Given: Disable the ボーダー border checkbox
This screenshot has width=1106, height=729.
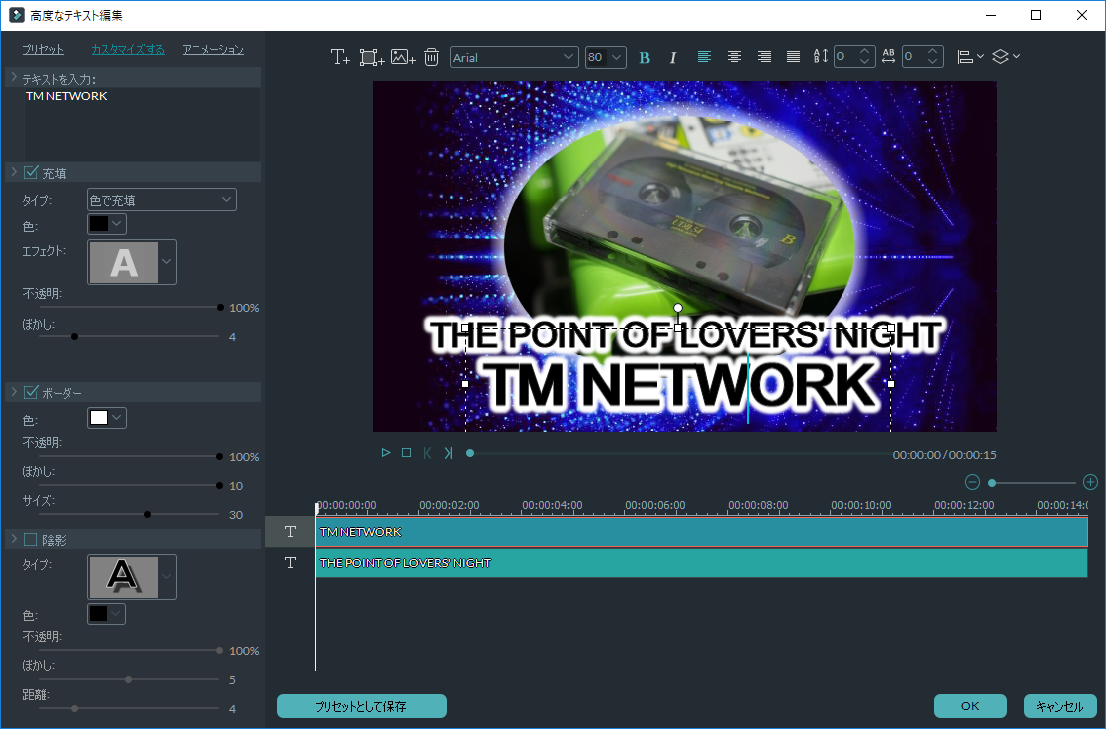Looking at the screenshot, I should (x=31, y=392).
